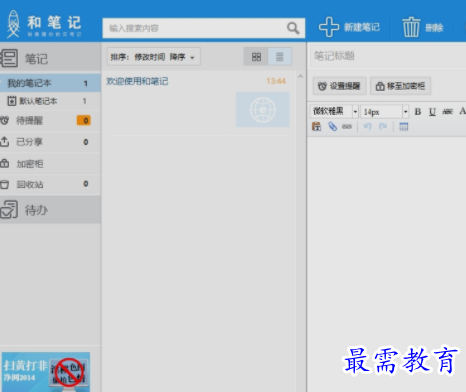The image size is (466, 392).
Task: Click the 设置提醒 button
Action: coord(340,86)
